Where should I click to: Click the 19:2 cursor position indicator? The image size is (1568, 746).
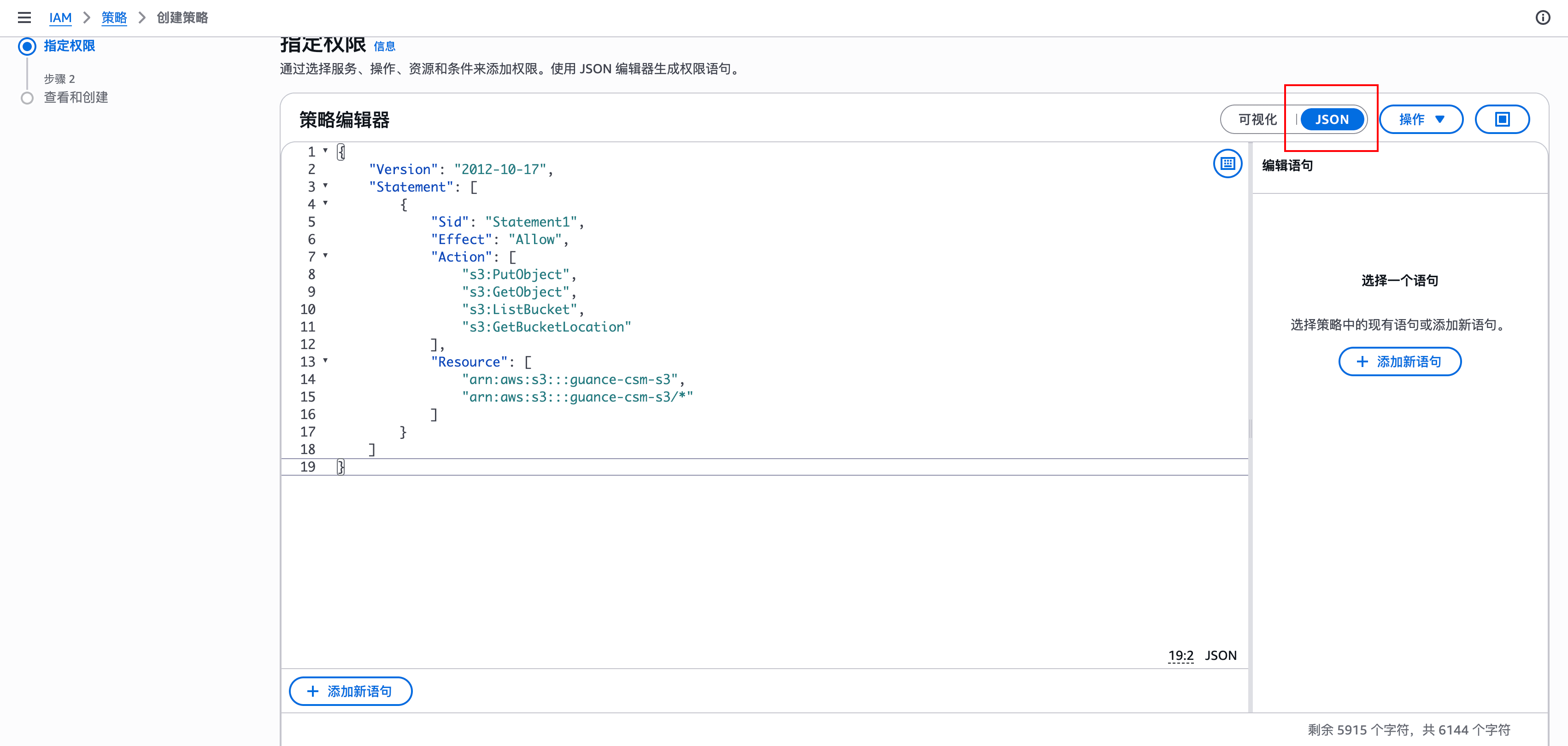pyautogui.click(x=1180, y=655)
